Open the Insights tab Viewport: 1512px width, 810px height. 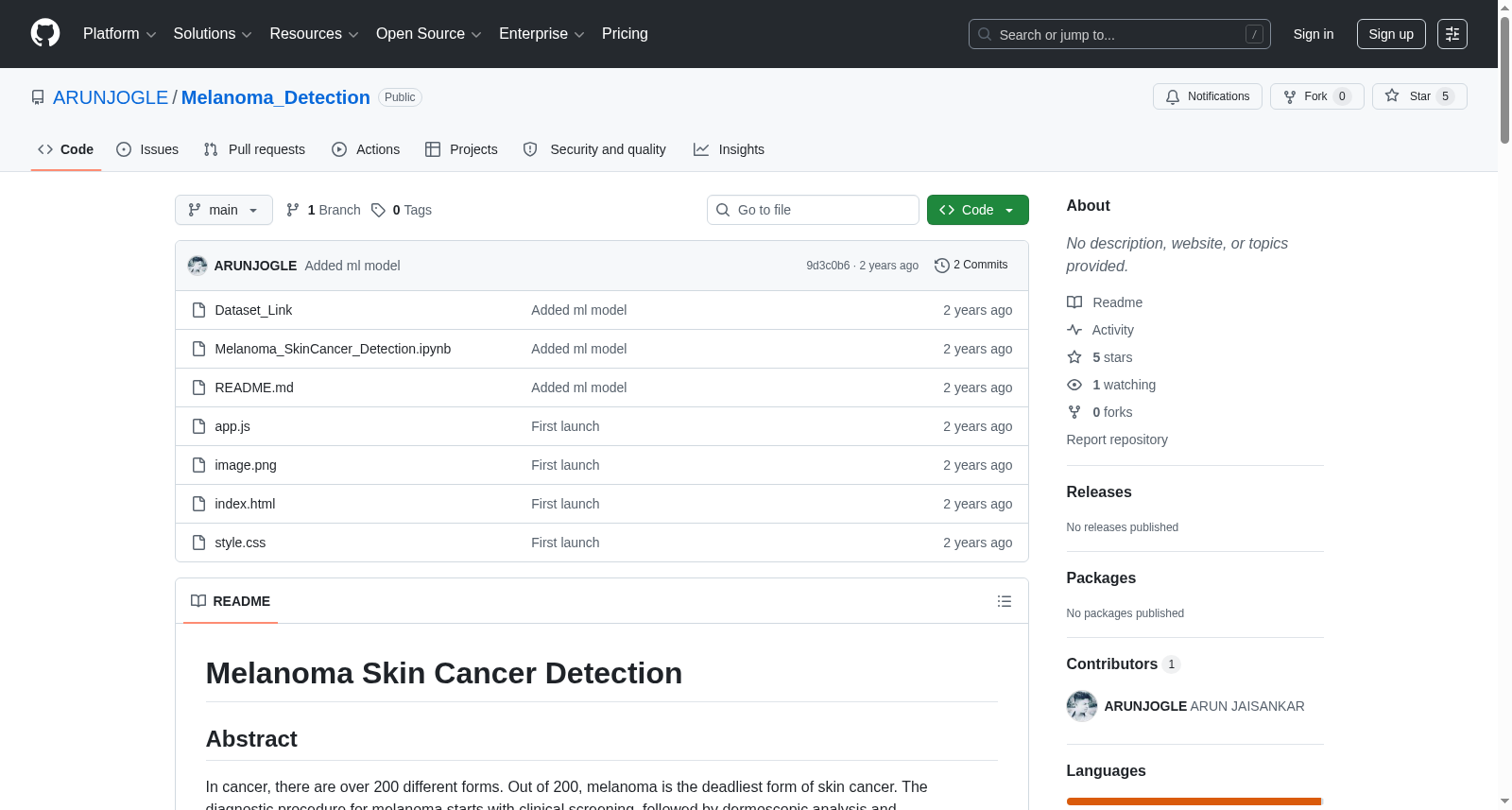(x=729, y=149)
